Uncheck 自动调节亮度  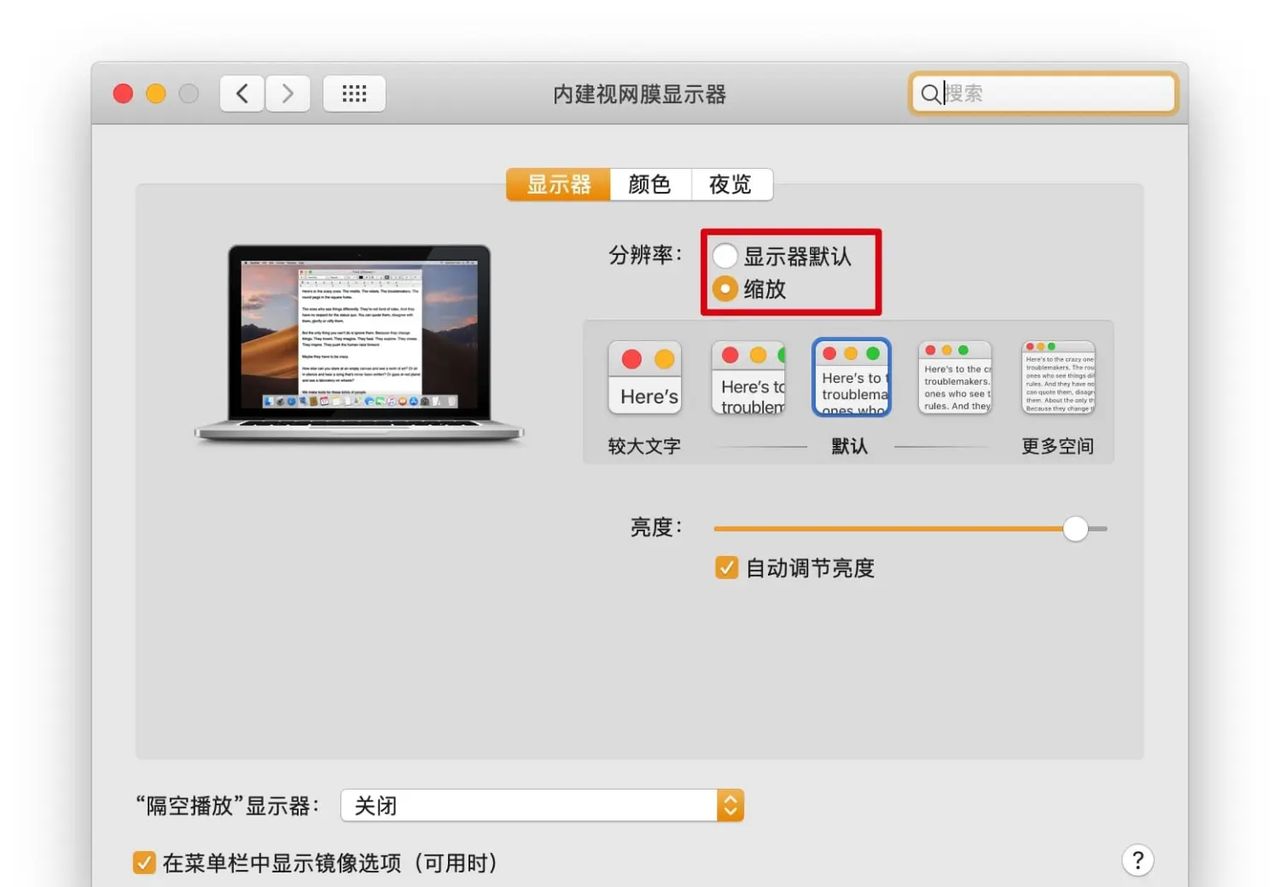coord(725,568)
